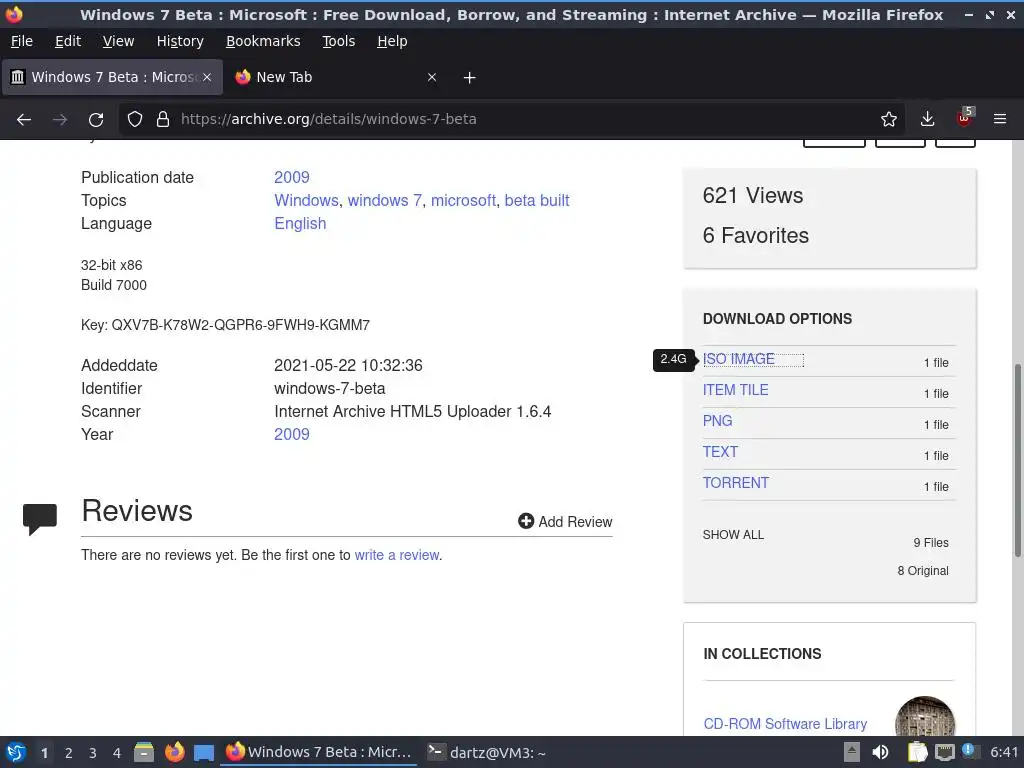Bookmark this page with the star

(888, 119)
